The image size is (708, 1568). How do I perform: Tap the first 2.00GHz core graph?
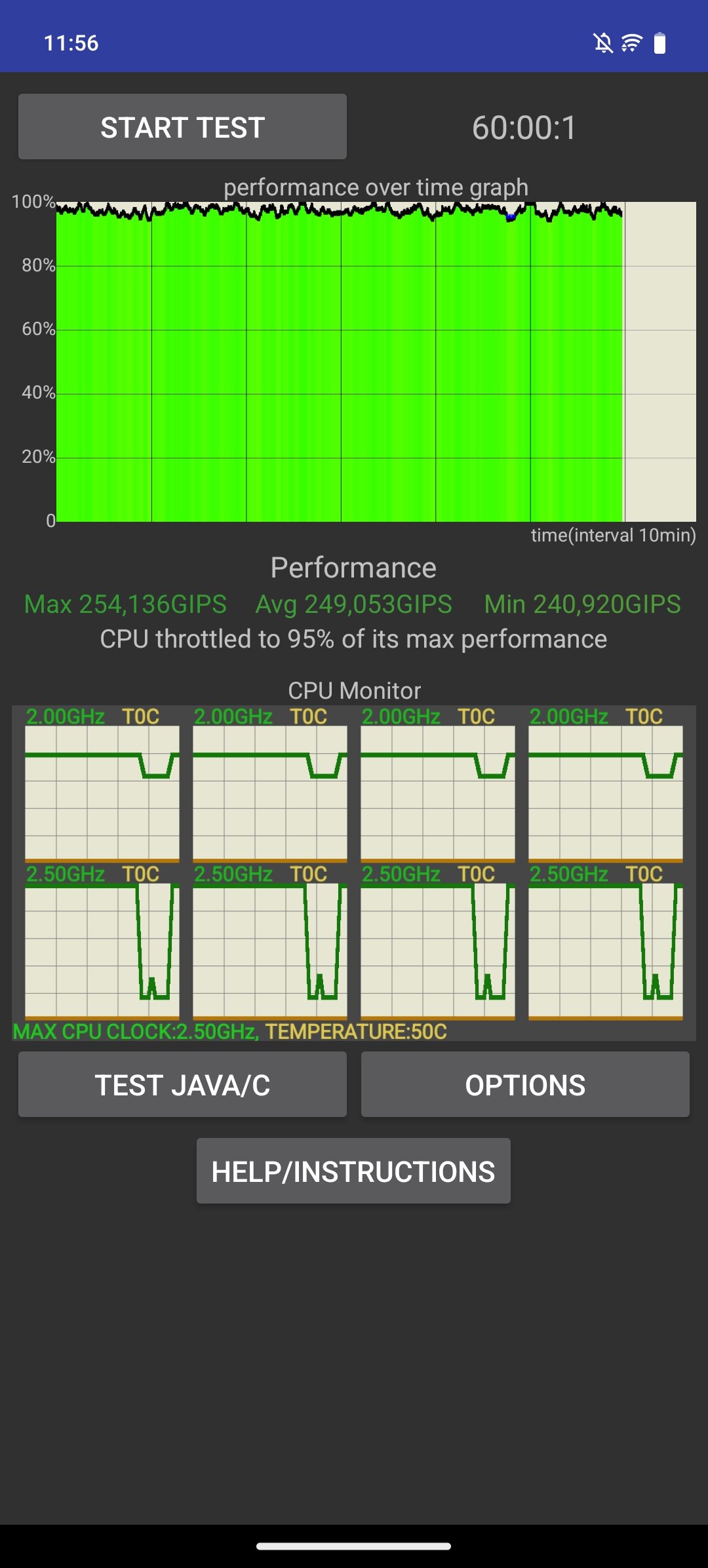102,793
